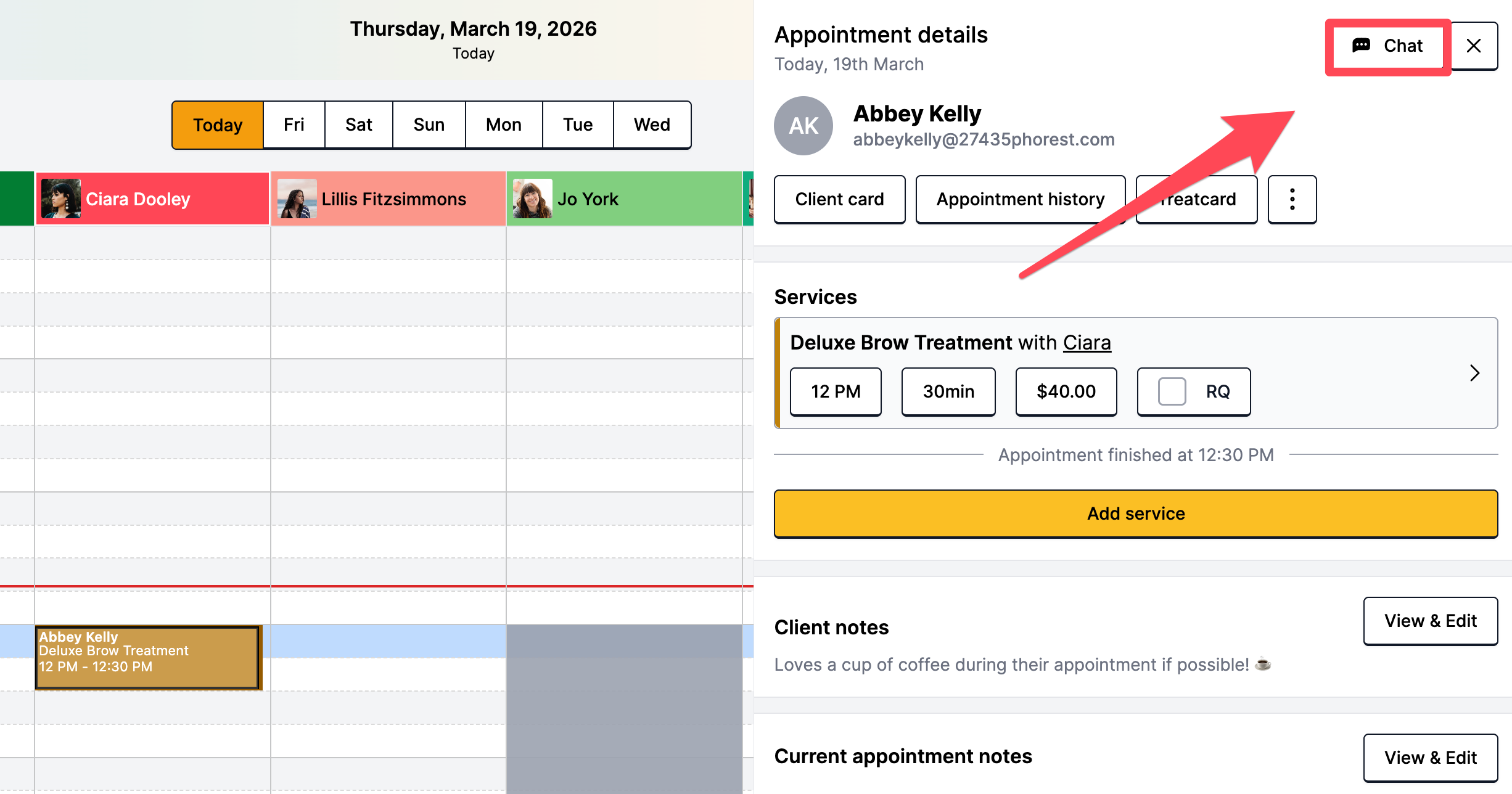The image size is (1512, 794).
Task: Select the Today day tab
Action: pos(218,125)
